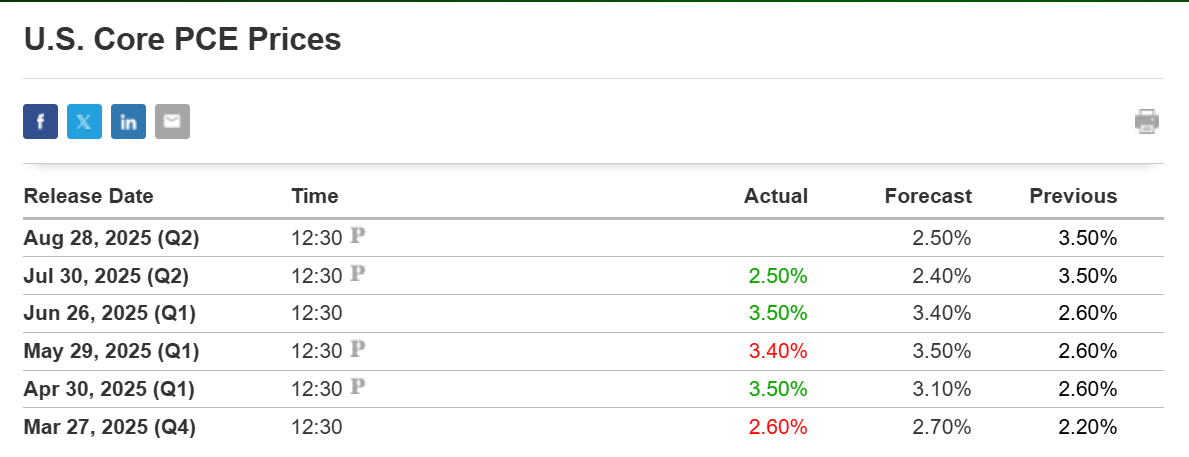The height and width of the screenshot is (457, 1189).
Task: Select the Previous column header
Action: click(x=1073, y=196)
